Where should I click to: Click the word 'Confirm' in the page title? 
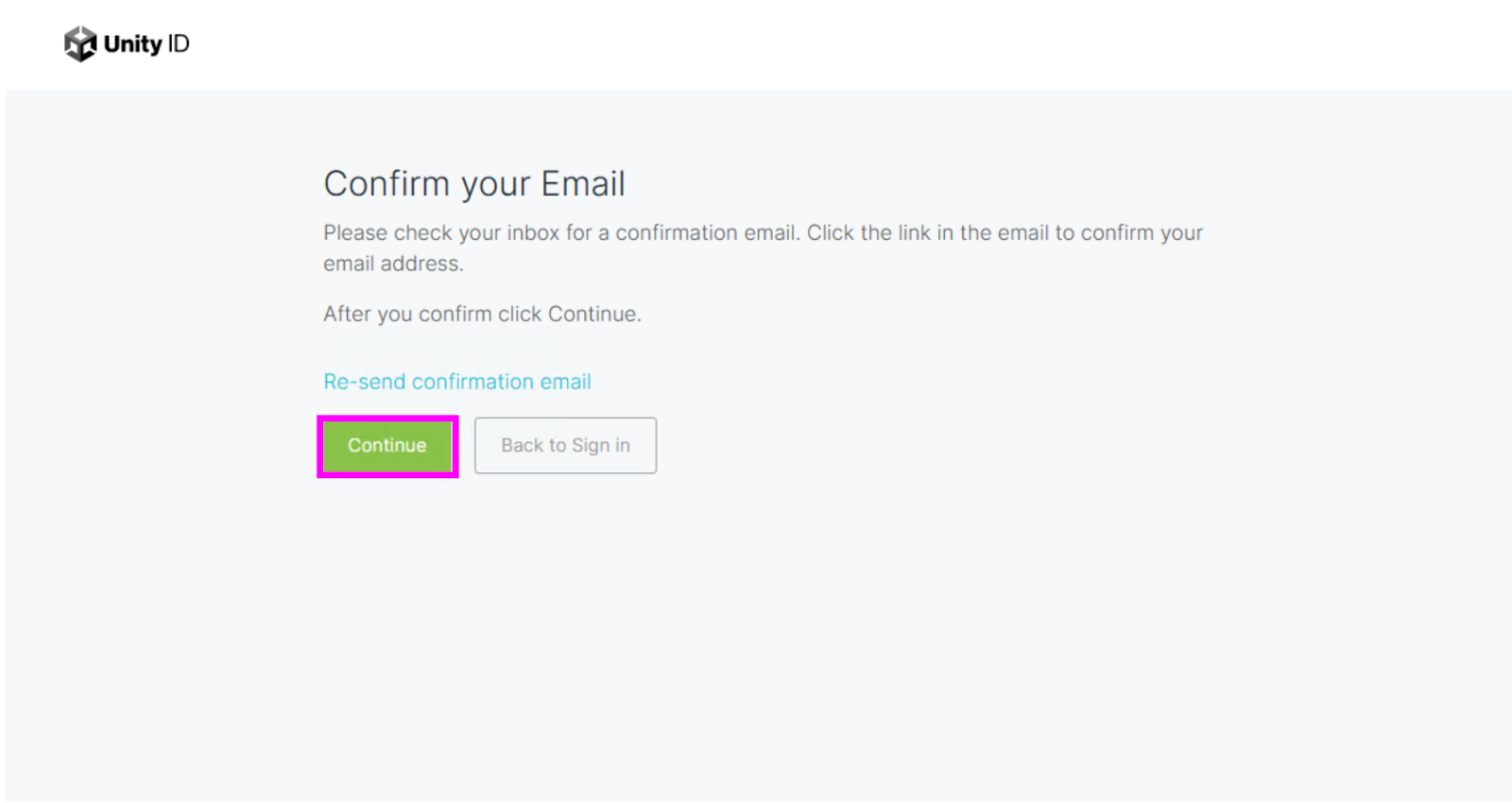tap(387, 184)
